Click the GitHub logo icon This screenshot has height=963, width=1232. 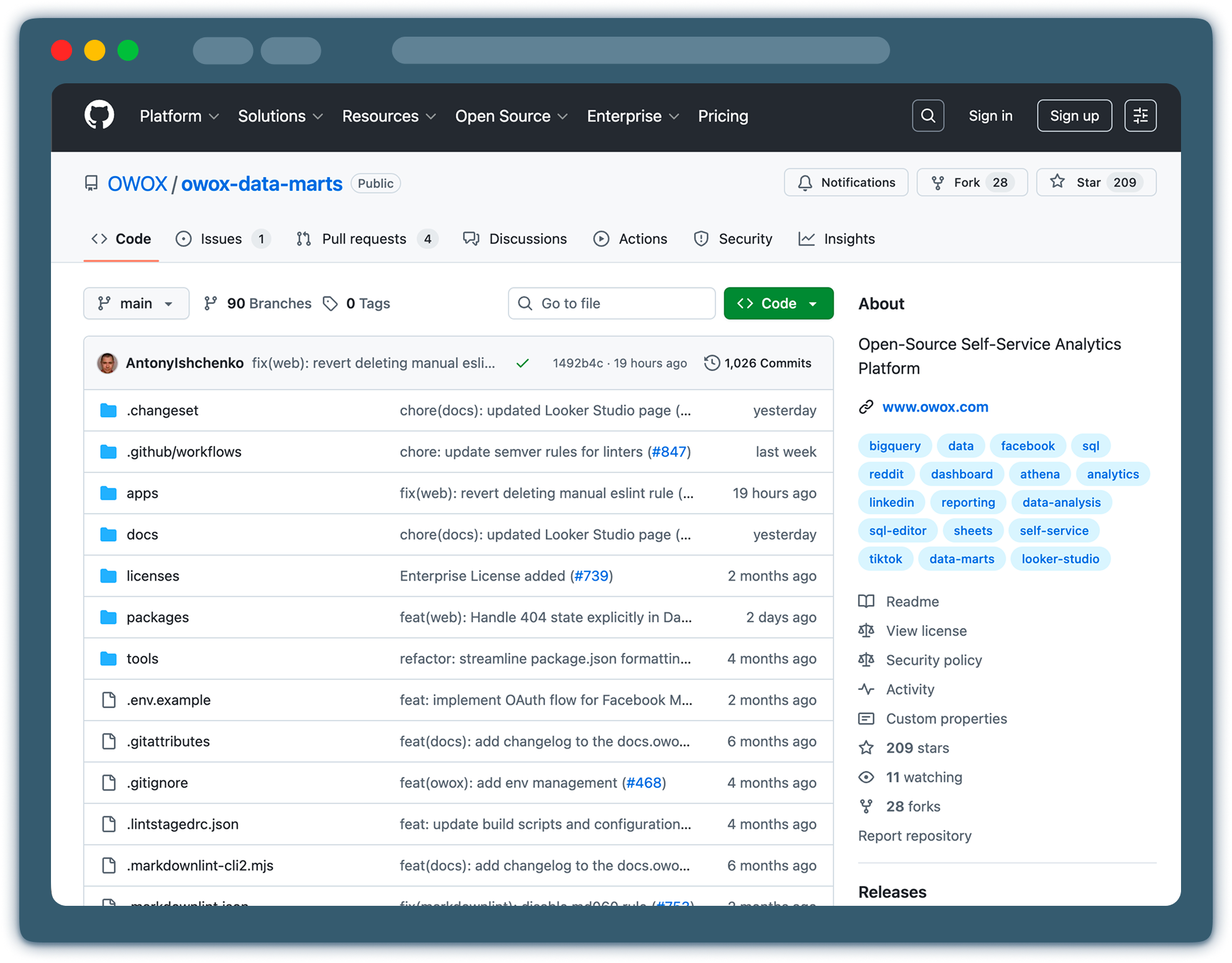pos(99,115)
